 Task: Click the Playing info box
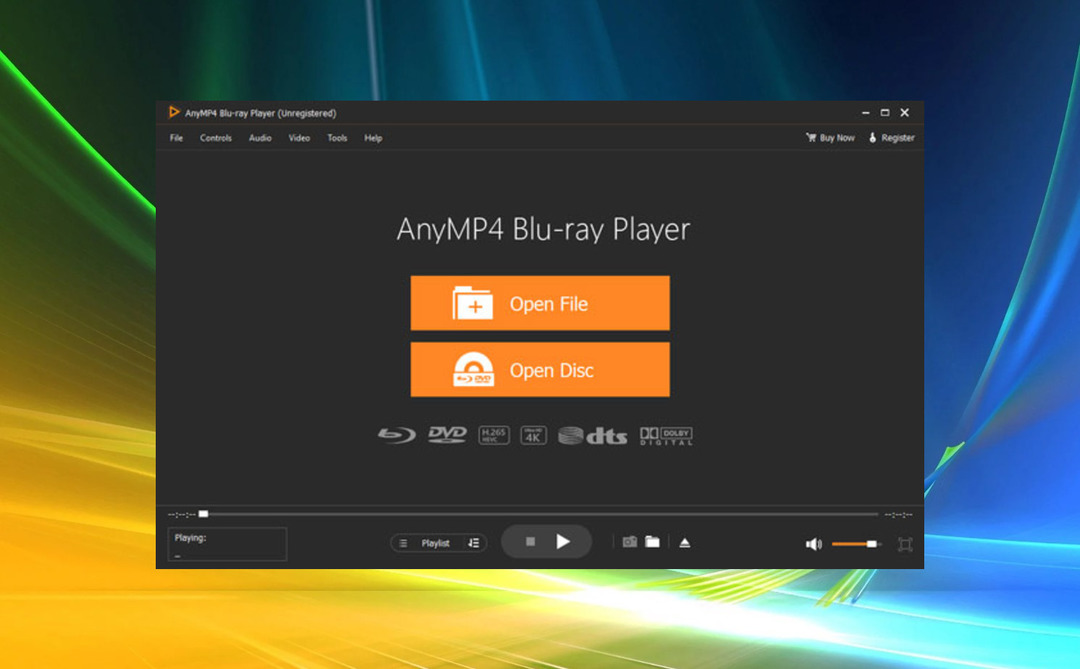tap(227, 544)
